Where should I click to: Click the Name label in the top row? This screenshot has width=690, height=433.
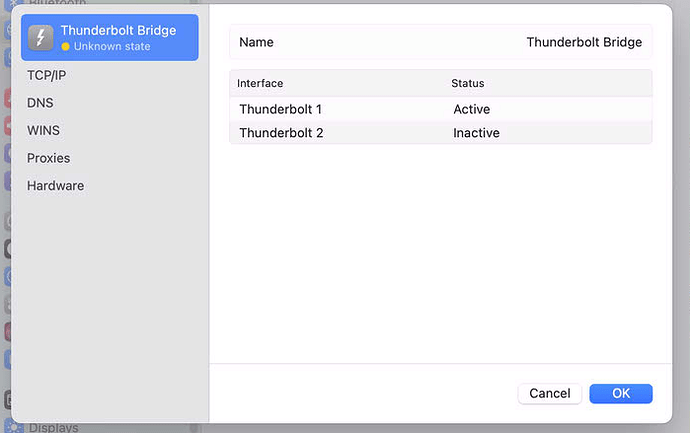(x=256, y=43)
